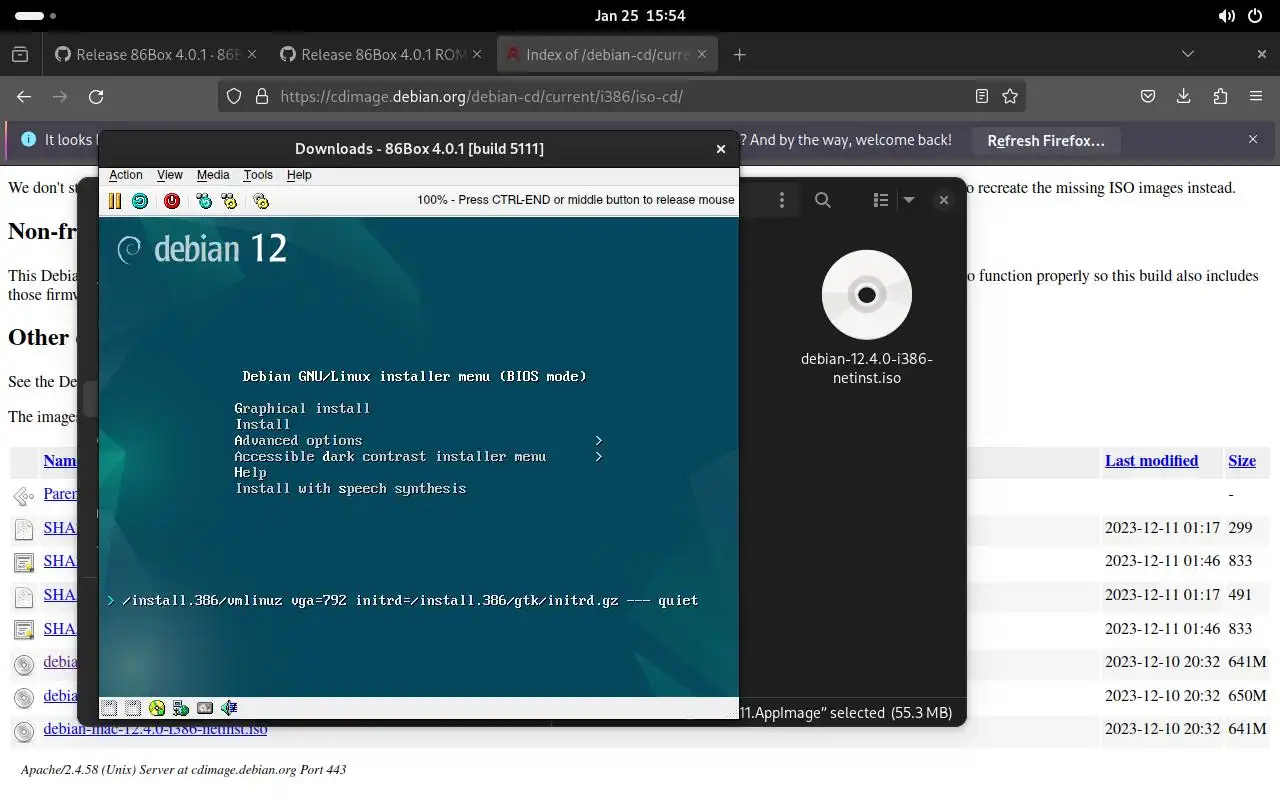
Task: Click the Refresh Firefox button
Action: pos(1046,141)
